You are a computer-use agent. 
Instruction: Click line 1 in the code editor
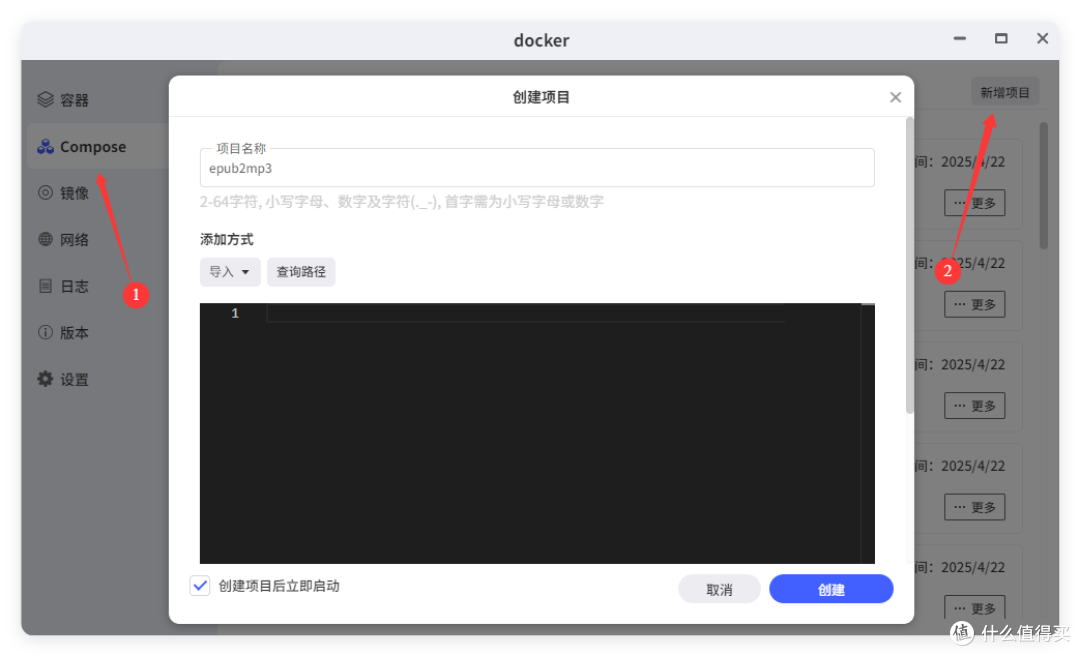[526, 314]
